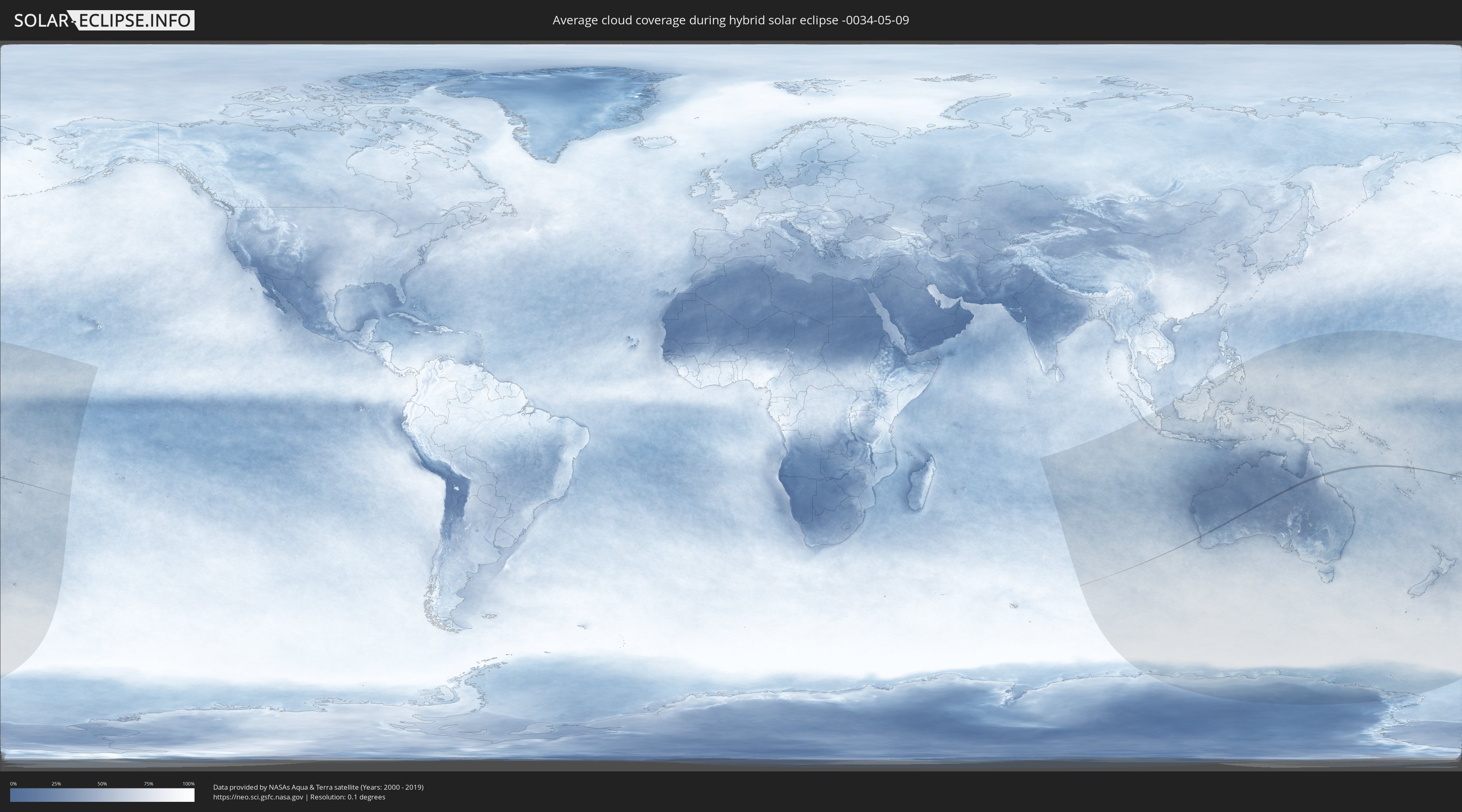Screen dimensions: 1462x812
Task: Click the 0% legend label
Action: click(x=13, y=784)
